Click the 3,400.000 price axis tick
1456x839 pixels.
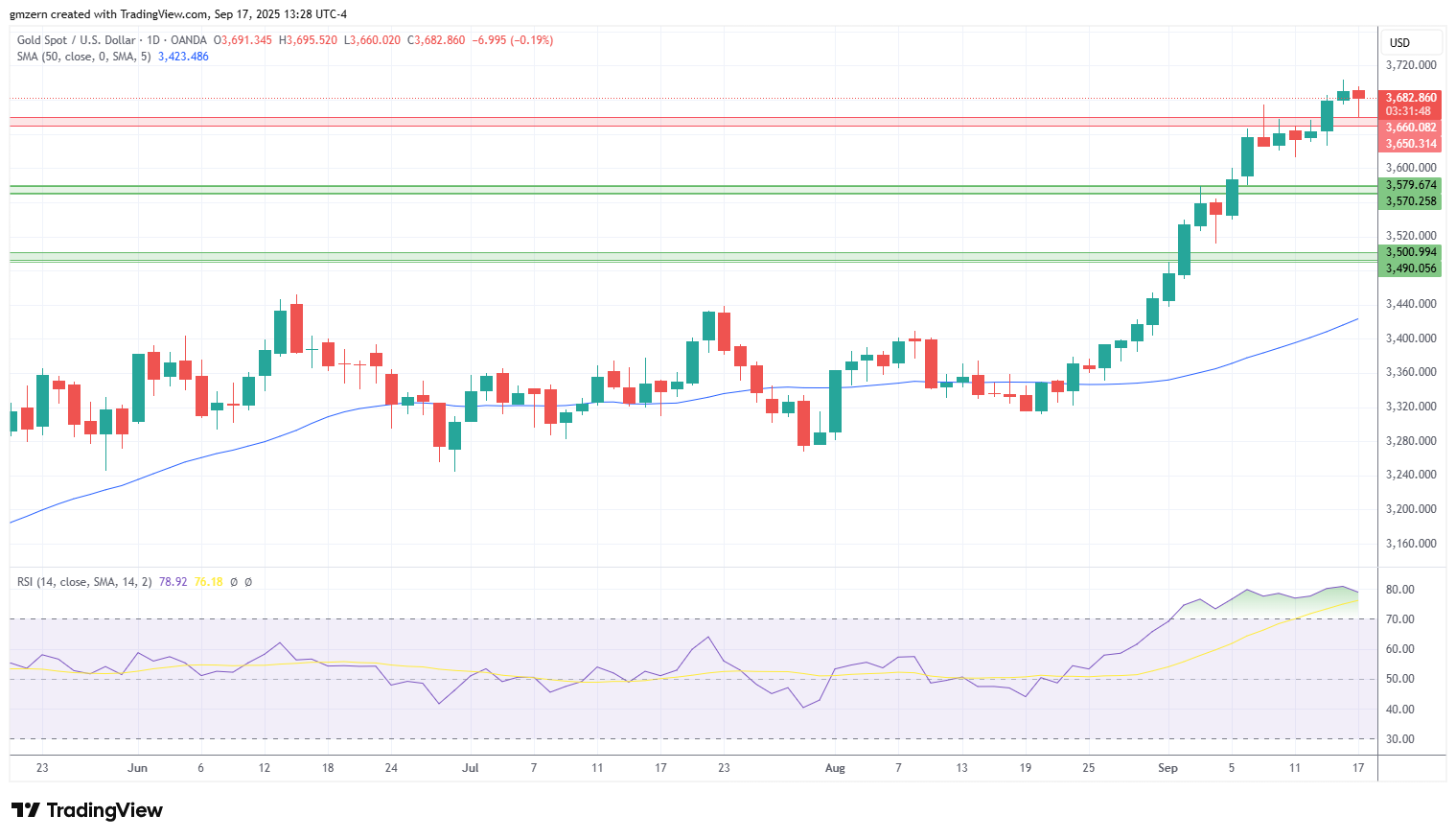tap(1411, 338)
